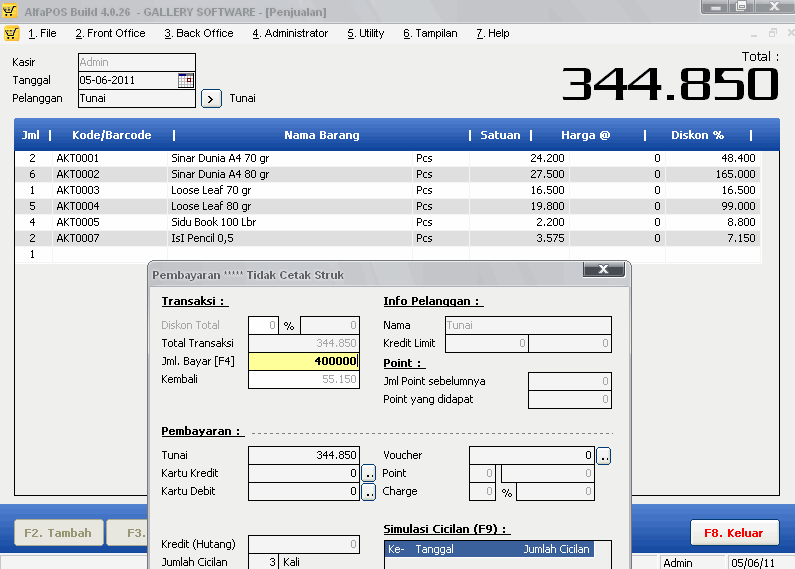The width and height of the screenshot is (795, 569).
Task: Click the Kode/Barcode column header
Action: (x=112, y=135)
